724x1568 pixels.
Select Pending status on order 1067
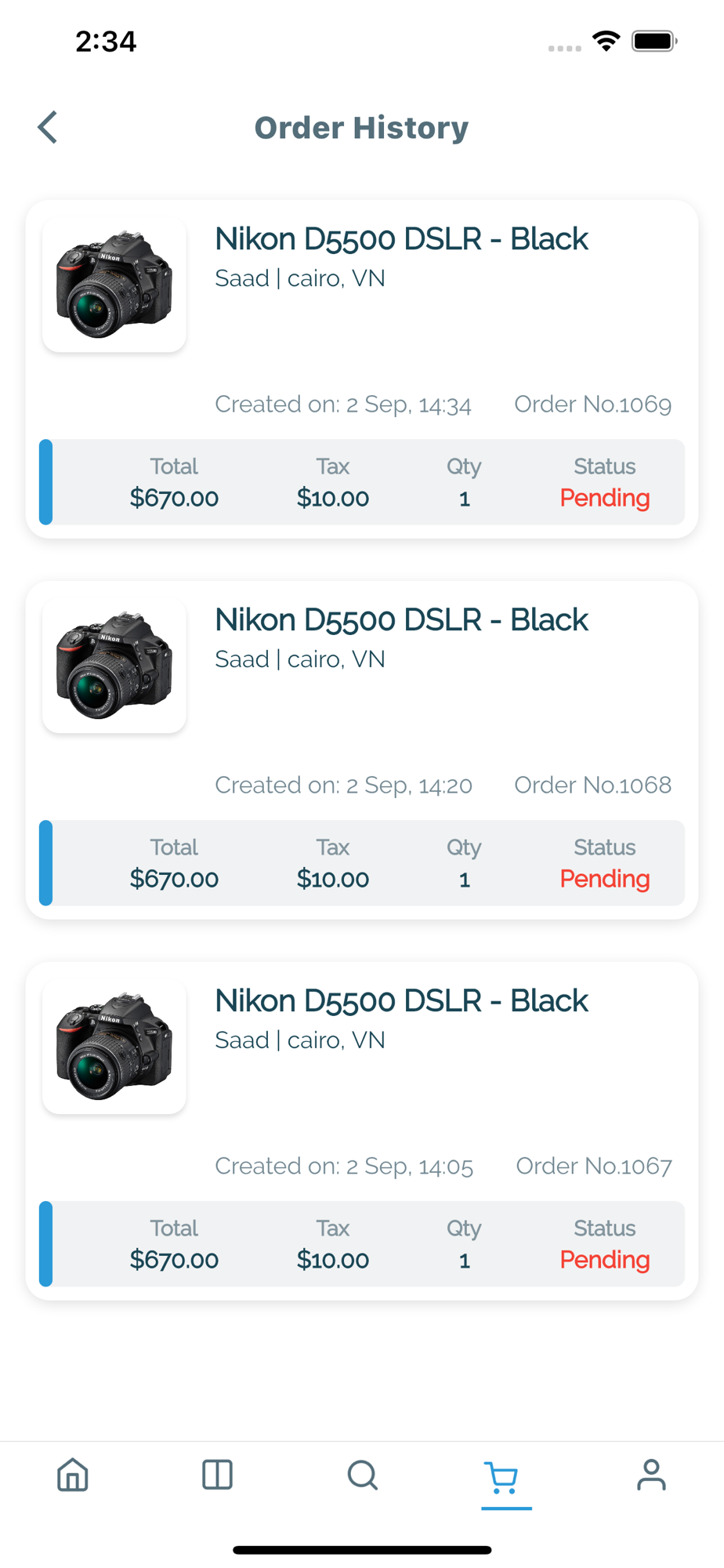(605, 1261)
